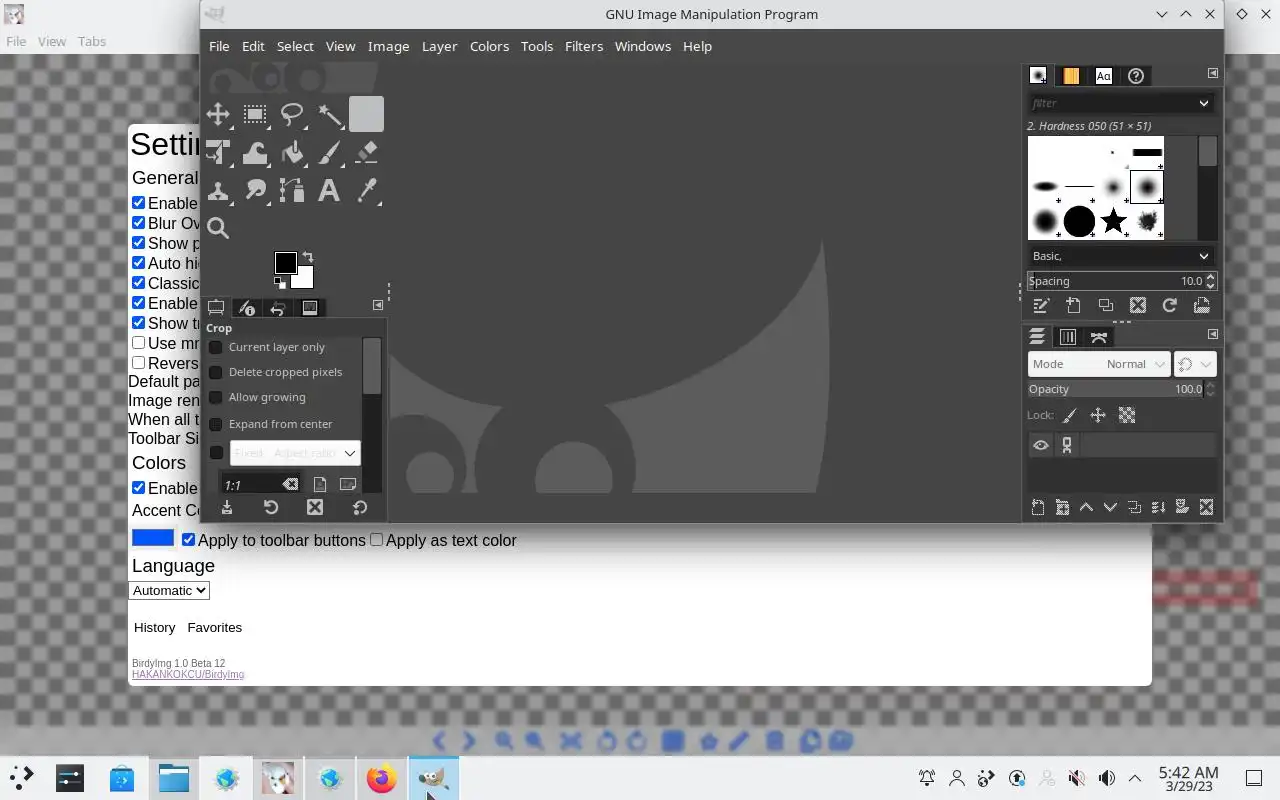The height and width of the screenshot is (800, 1280).
Task: Delete layer icon in Layers panel
Action: click(x=1206, y=507)
